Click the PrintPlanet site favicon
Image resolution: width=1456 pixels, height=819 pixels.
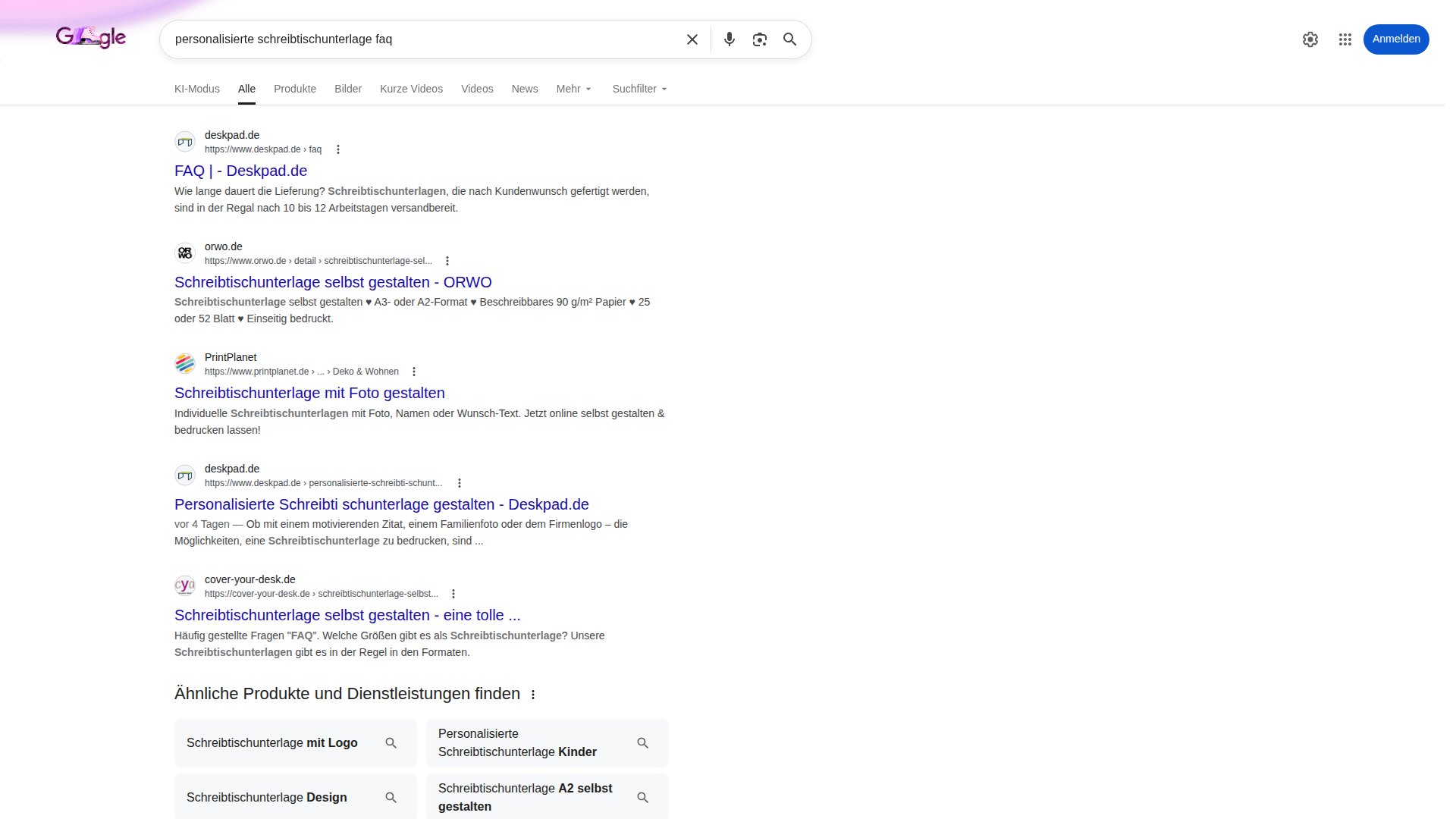pos(184,363)
